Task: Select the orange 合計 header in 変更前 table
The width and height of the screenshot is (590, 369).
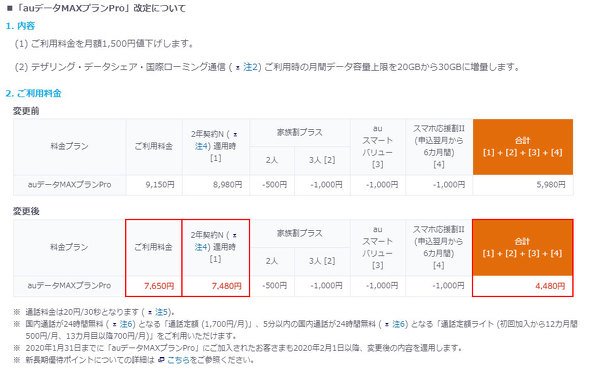Action: (x=523, y=147)
